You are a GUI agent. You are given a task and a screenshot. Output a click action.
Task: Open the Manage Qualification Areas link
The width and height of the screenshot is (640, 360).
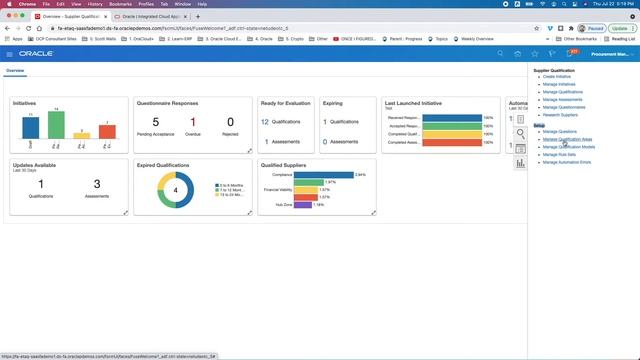click(567, 139)
